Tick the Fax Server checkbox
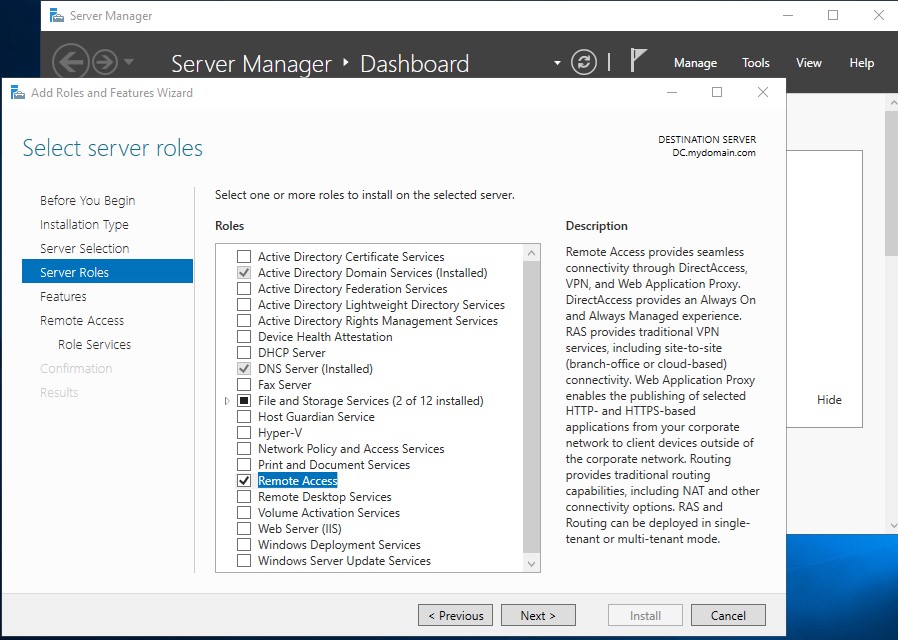Image resolution: width=898 pixels, height=640 pixels. 244,385
